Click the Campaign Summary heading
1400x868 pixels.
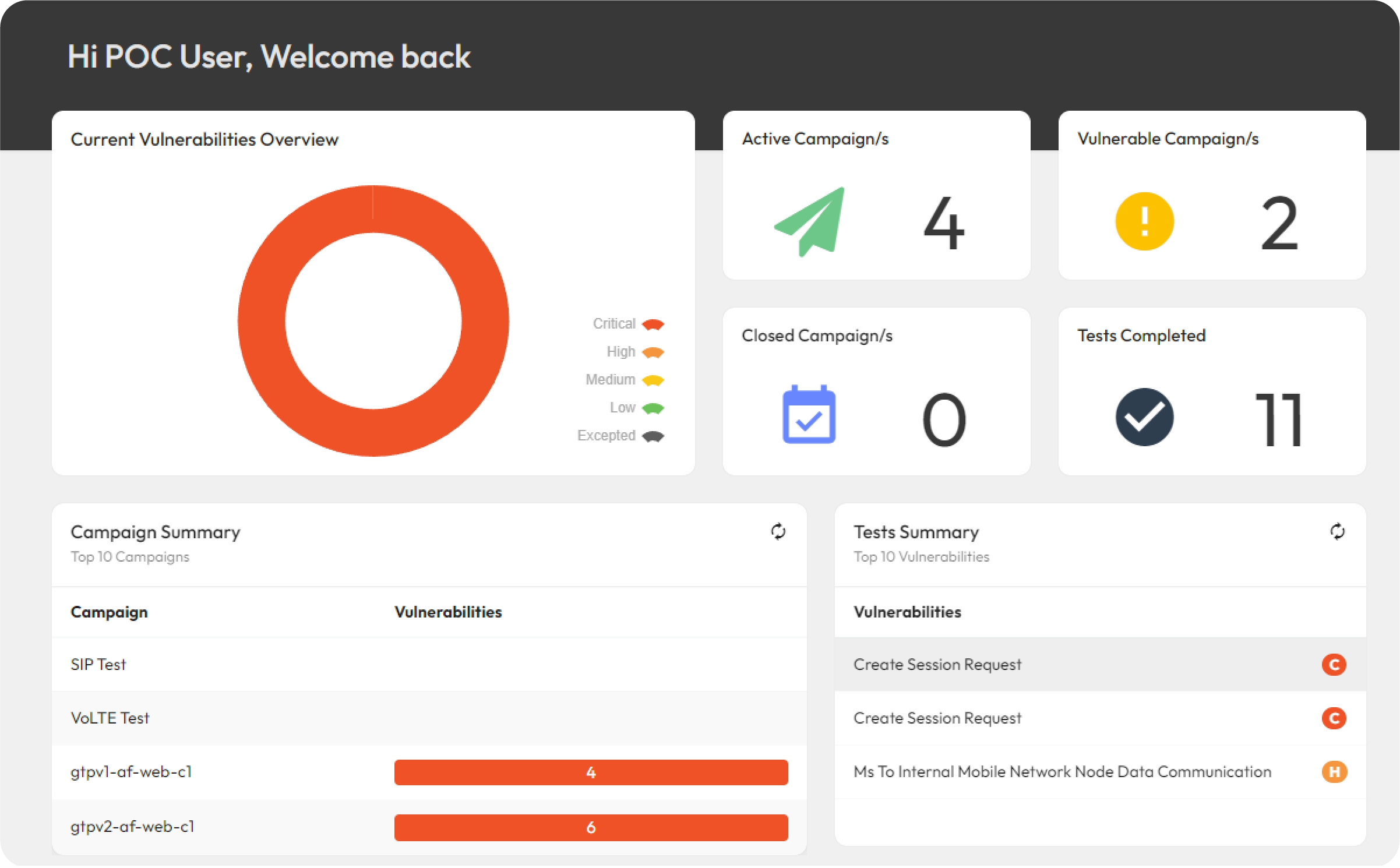tap(156, 532)
